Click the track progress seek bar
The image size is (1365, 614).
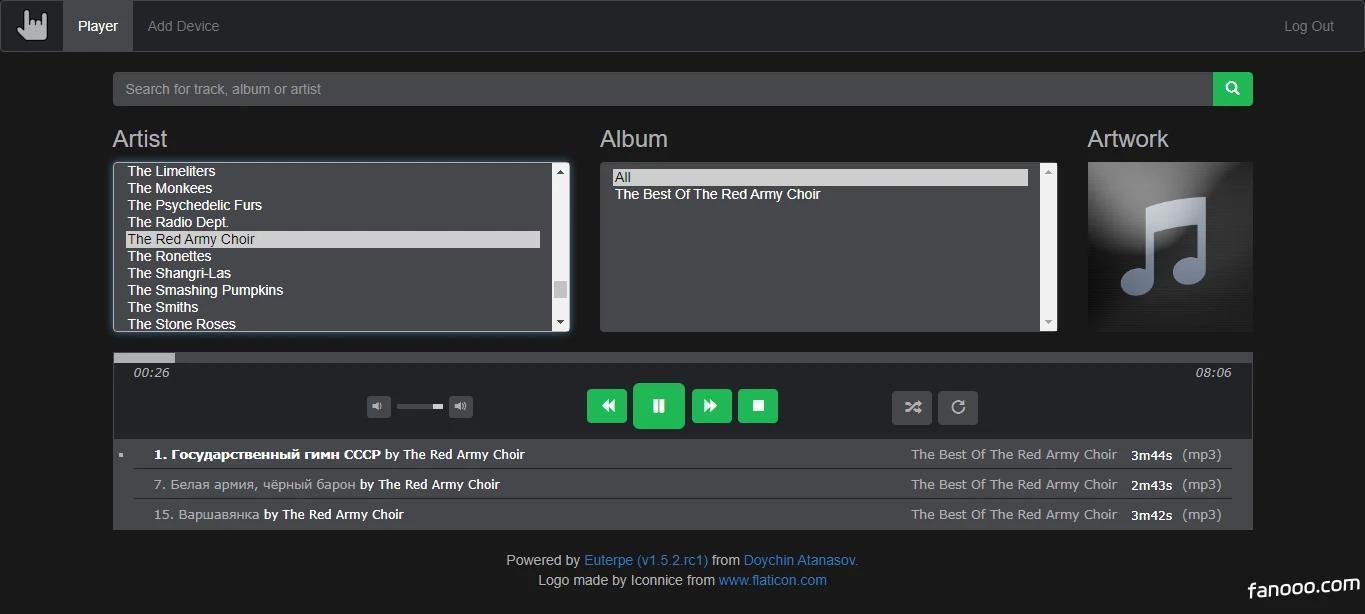682,357
